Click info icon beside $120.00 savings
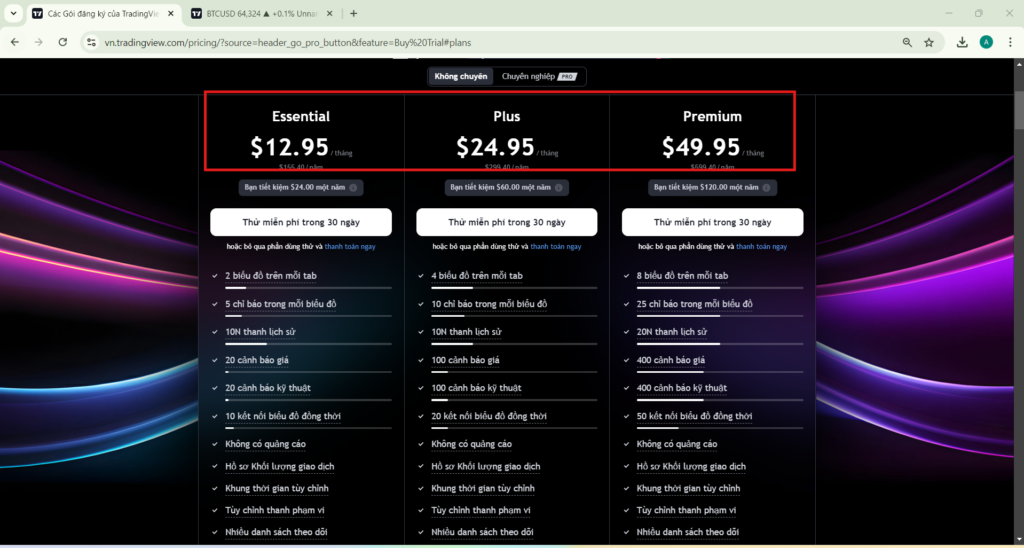1024x548 pixels. pyautogui.click(x=766, y=188)
